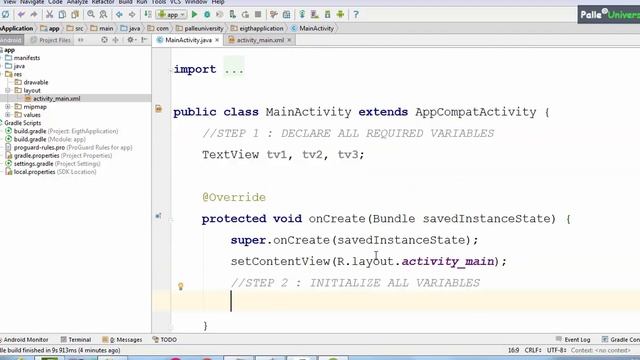
Task: Open the Window menu
Action: point(196,2)
